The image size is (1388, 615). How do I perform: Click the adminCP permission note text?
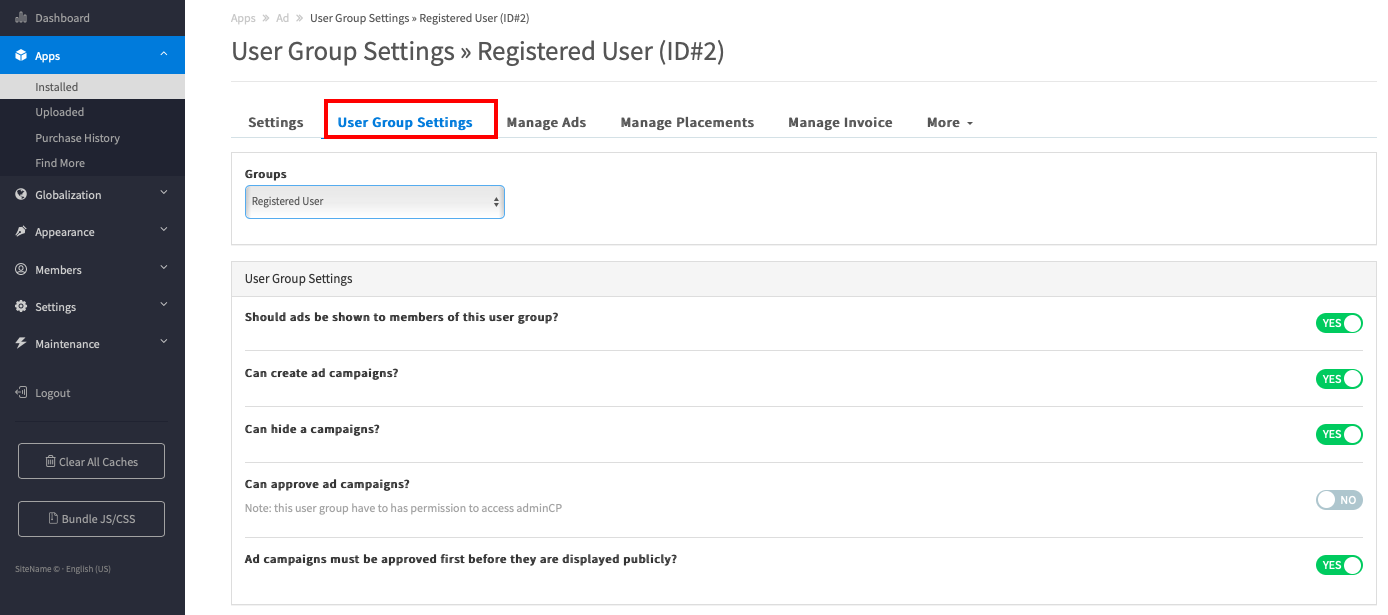(403, 508)
